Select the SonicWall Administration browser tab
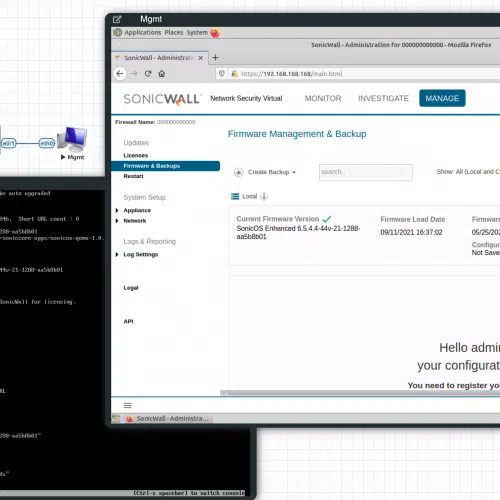The width and height of the screenshot is (500, 500). (158, 58)
